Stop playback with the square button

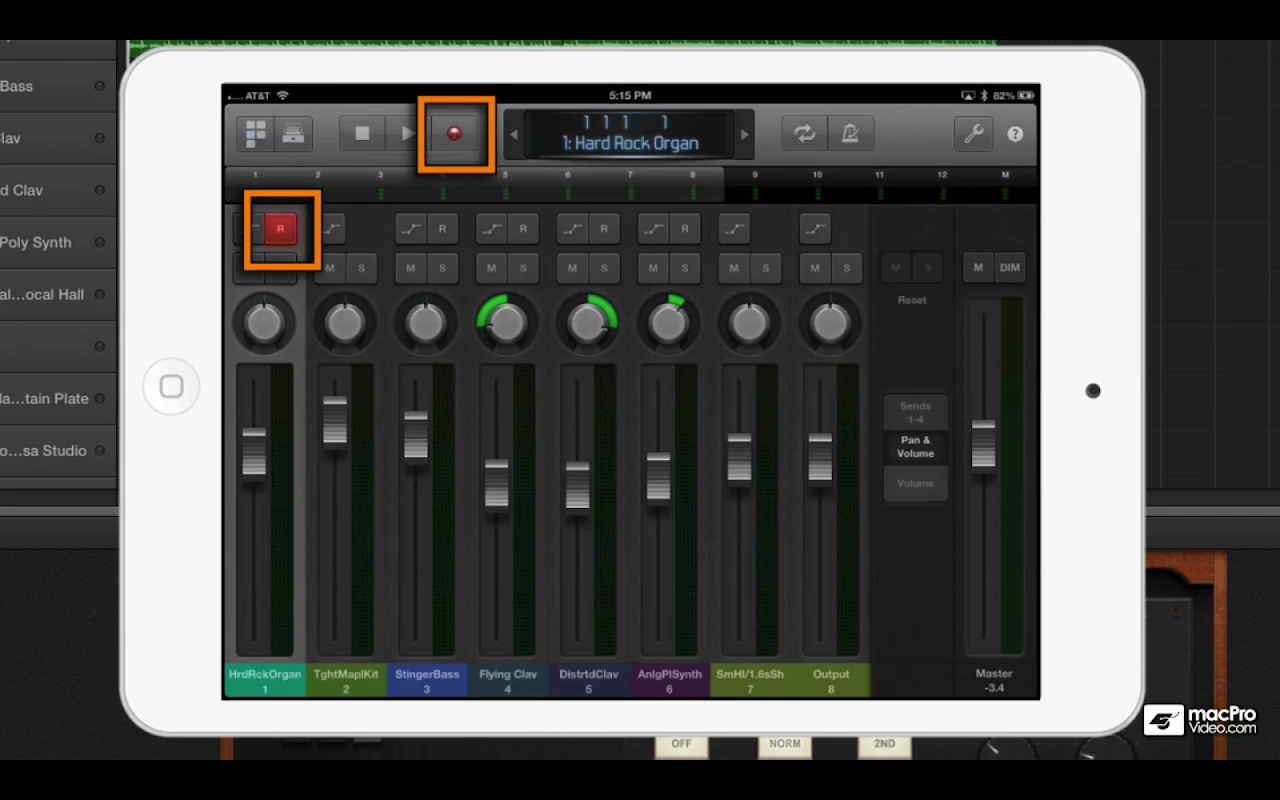click(362, 133)
